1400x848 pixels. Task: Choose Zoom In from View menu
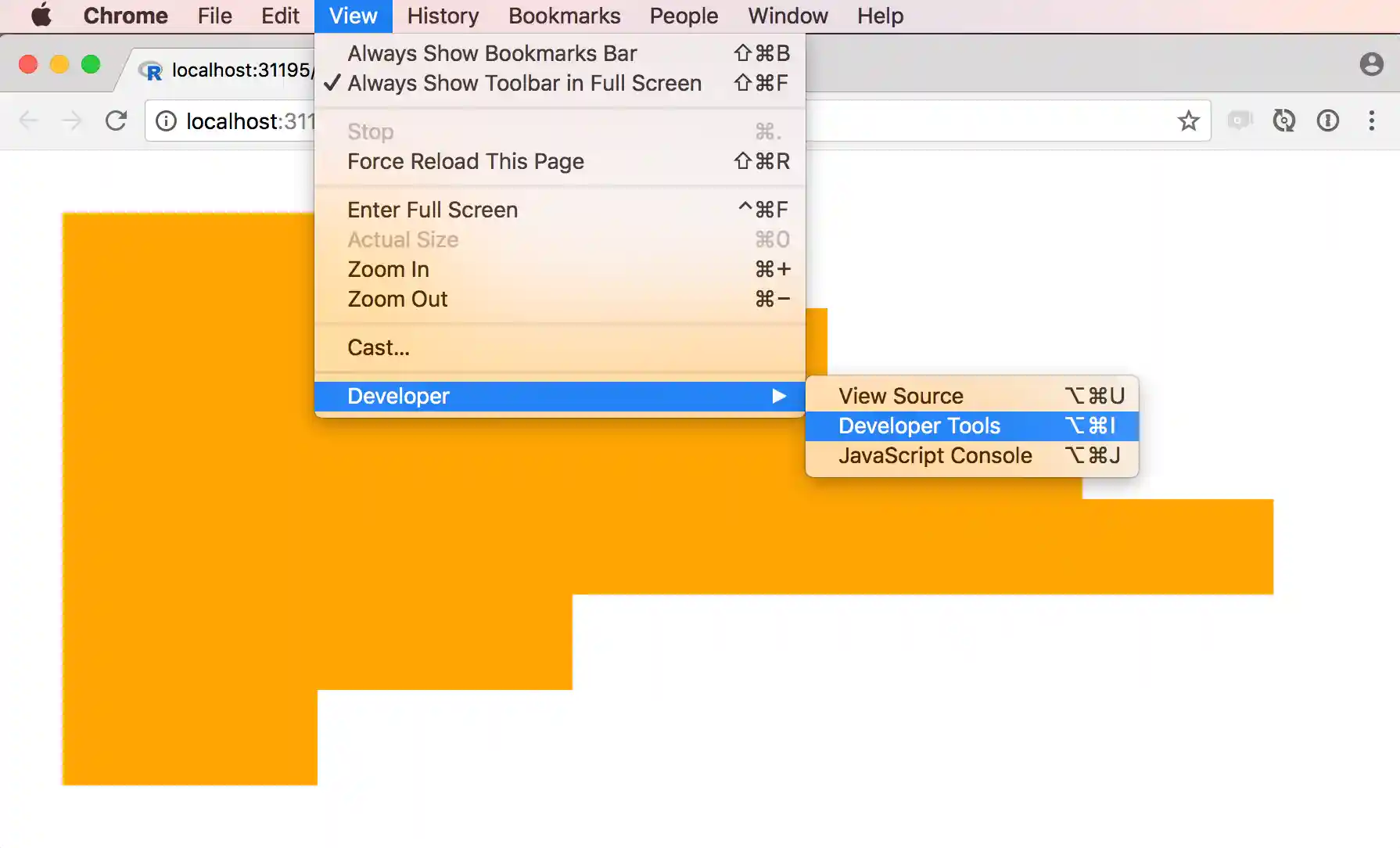(560, 269)
